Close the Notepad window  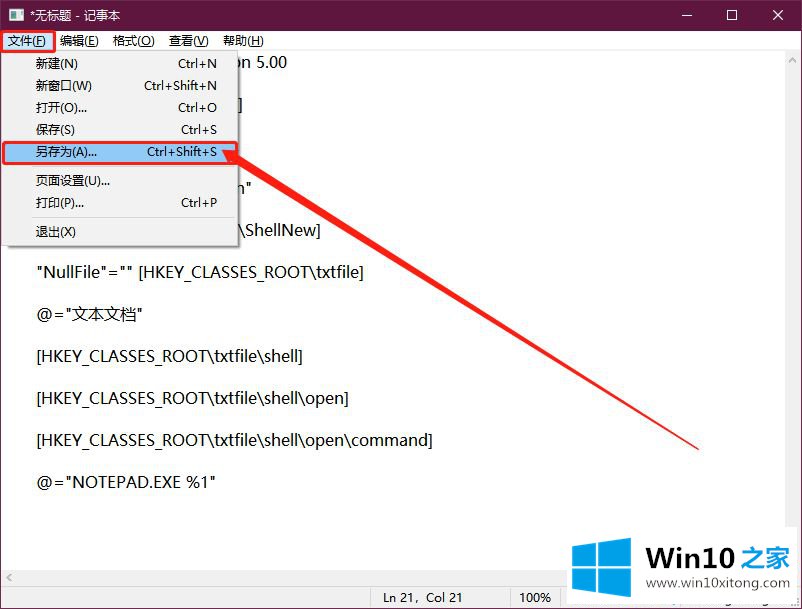(x=777, y=15)
